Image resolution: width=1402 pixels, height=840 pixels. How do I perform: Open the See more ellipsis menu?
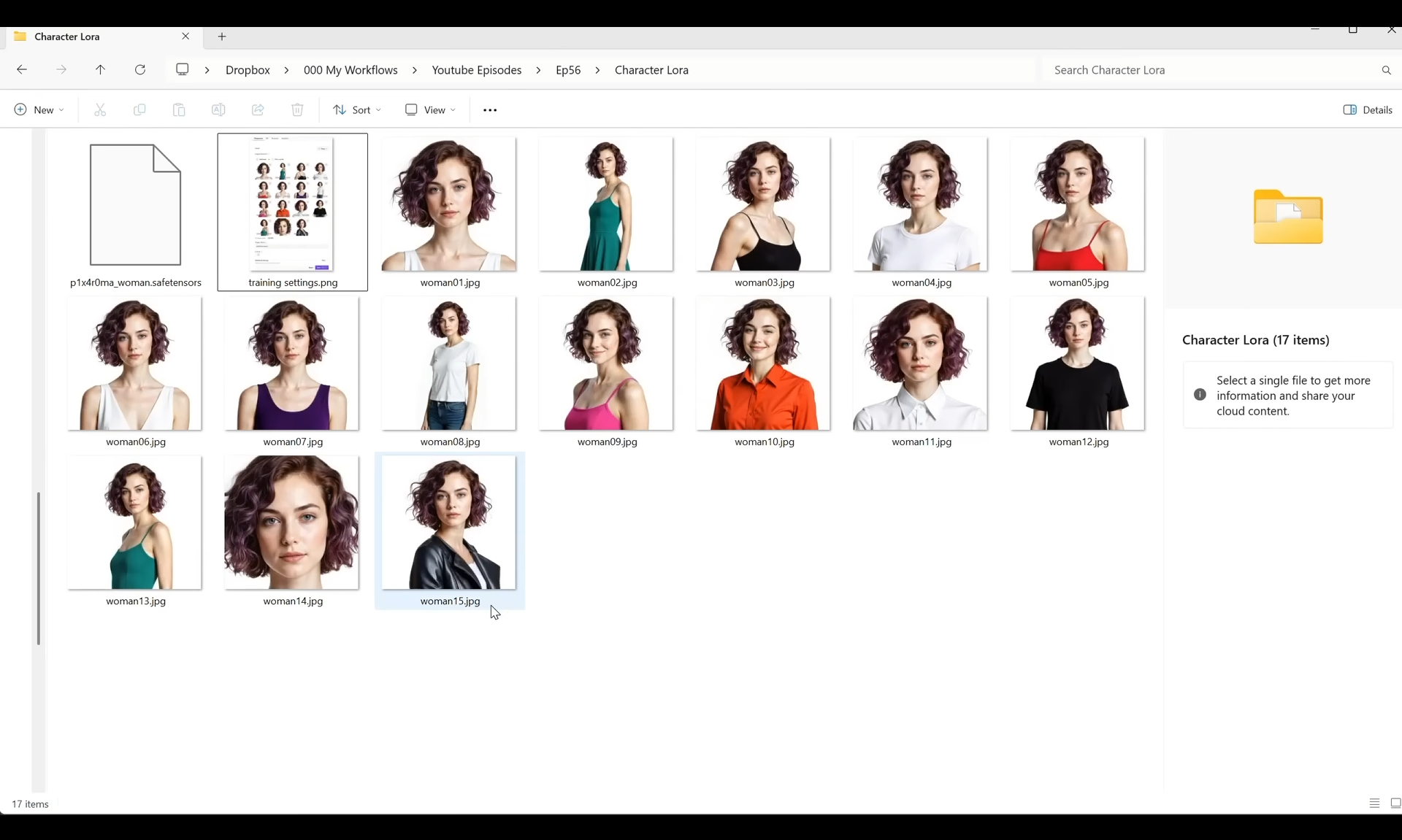tap(490, 110)
